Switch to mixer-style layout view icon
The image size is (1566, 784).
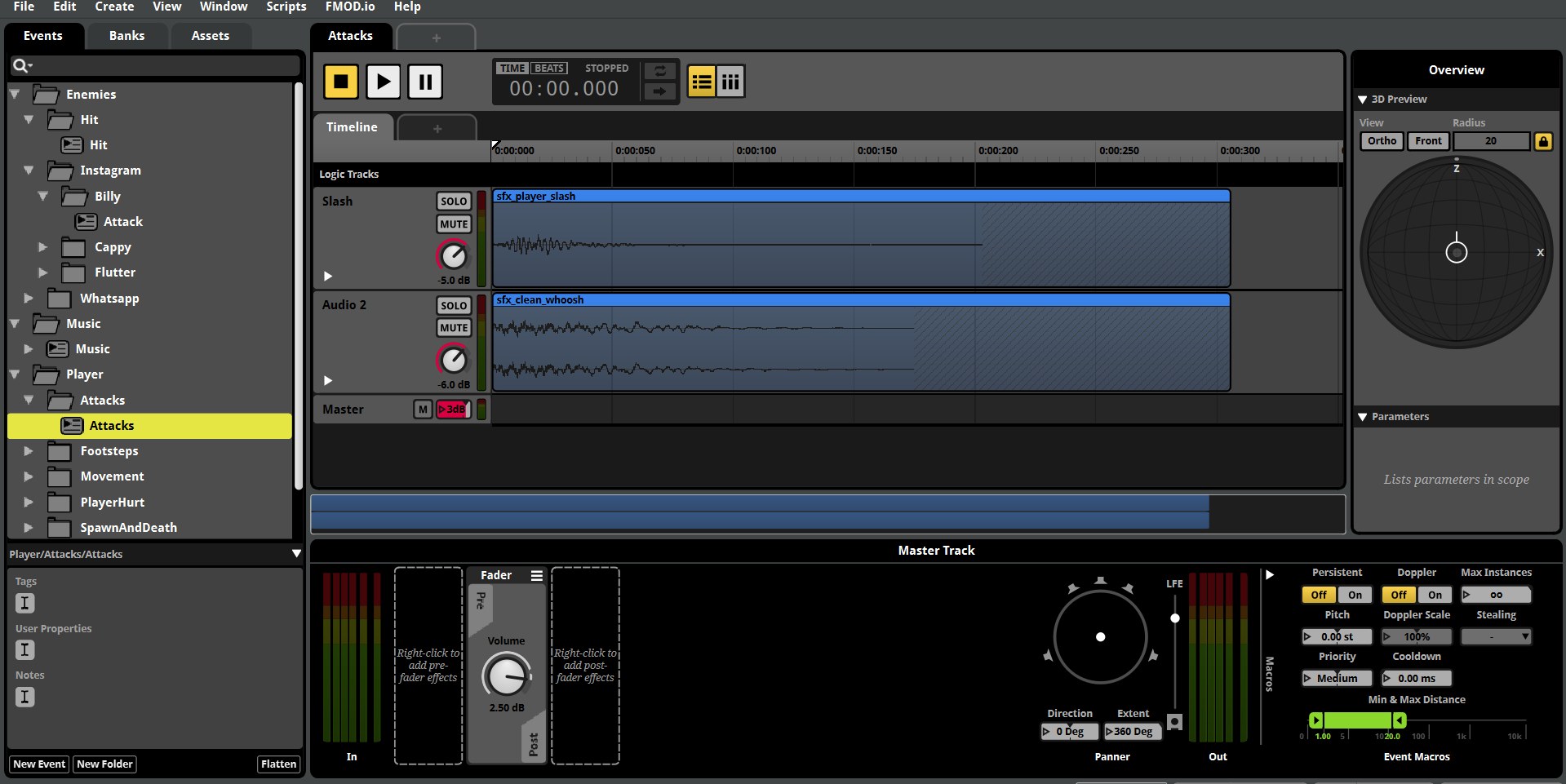[x=730, y=82]
